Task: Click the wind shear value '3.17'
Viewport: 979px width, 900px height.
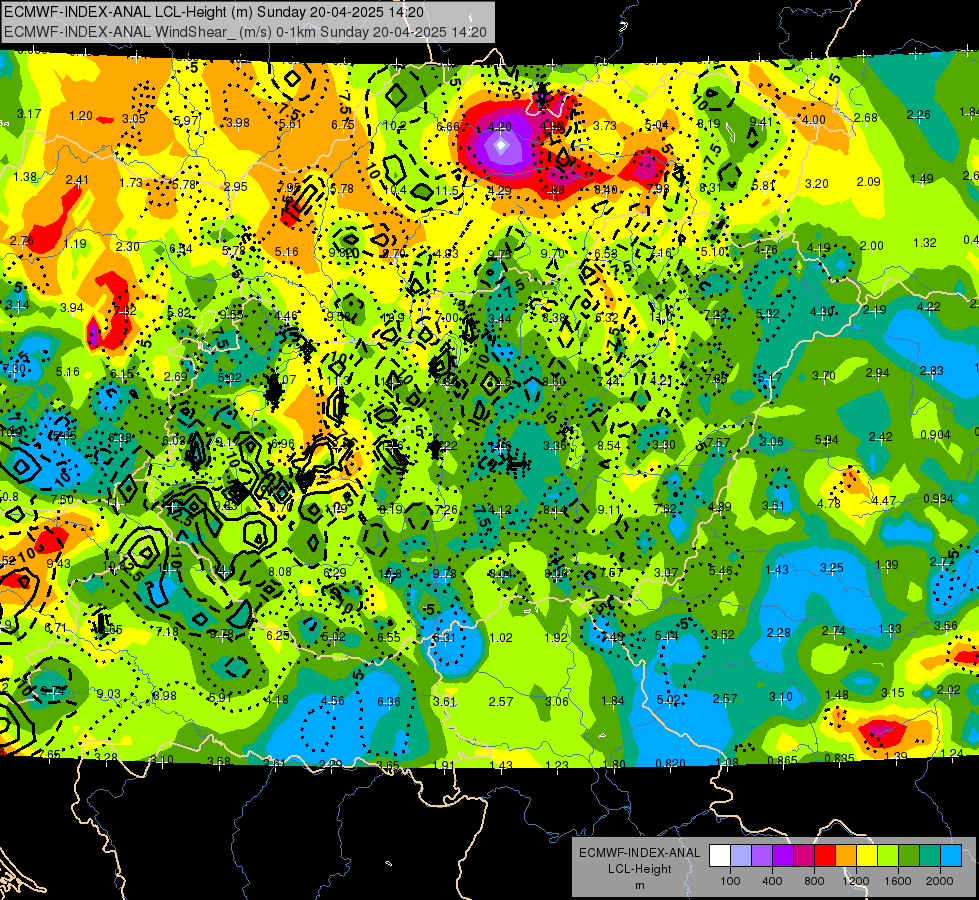Action: 29,114
